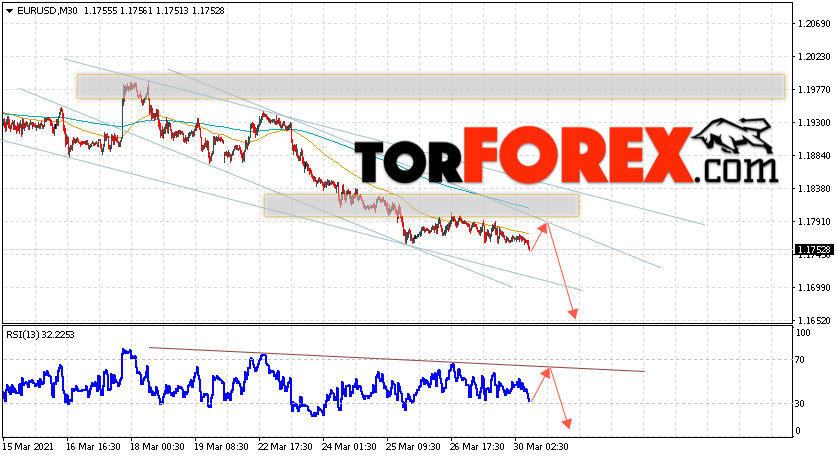Click the red downward arrowhead in RSI panel

click(x=567, y=423)
